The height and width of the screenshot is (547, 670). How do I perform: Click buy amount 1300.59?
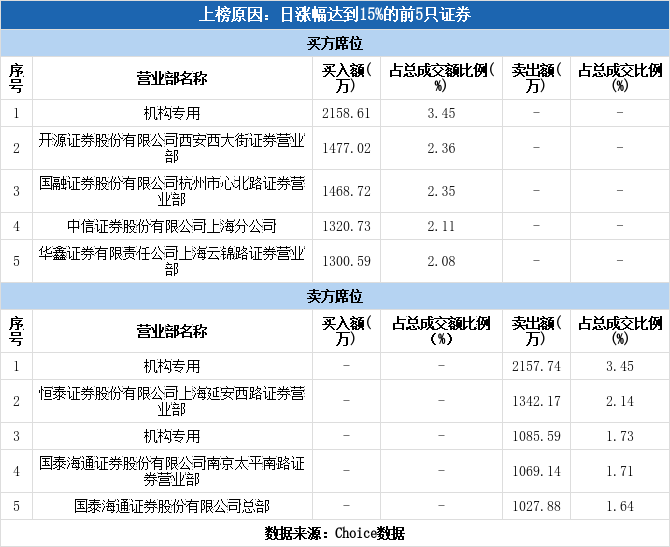(x=346, y=261)
